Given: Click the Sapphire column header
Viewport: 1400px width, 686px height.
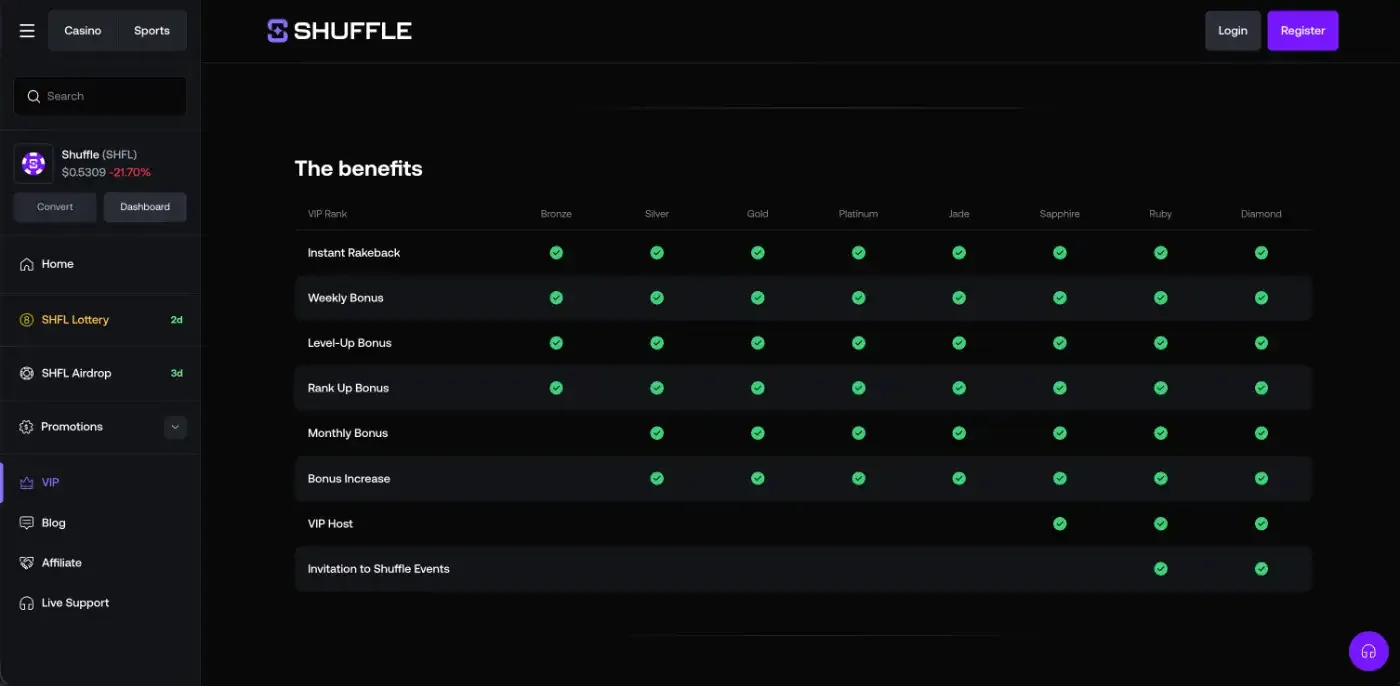Looking at the screenshot, I should [1060, 214].
